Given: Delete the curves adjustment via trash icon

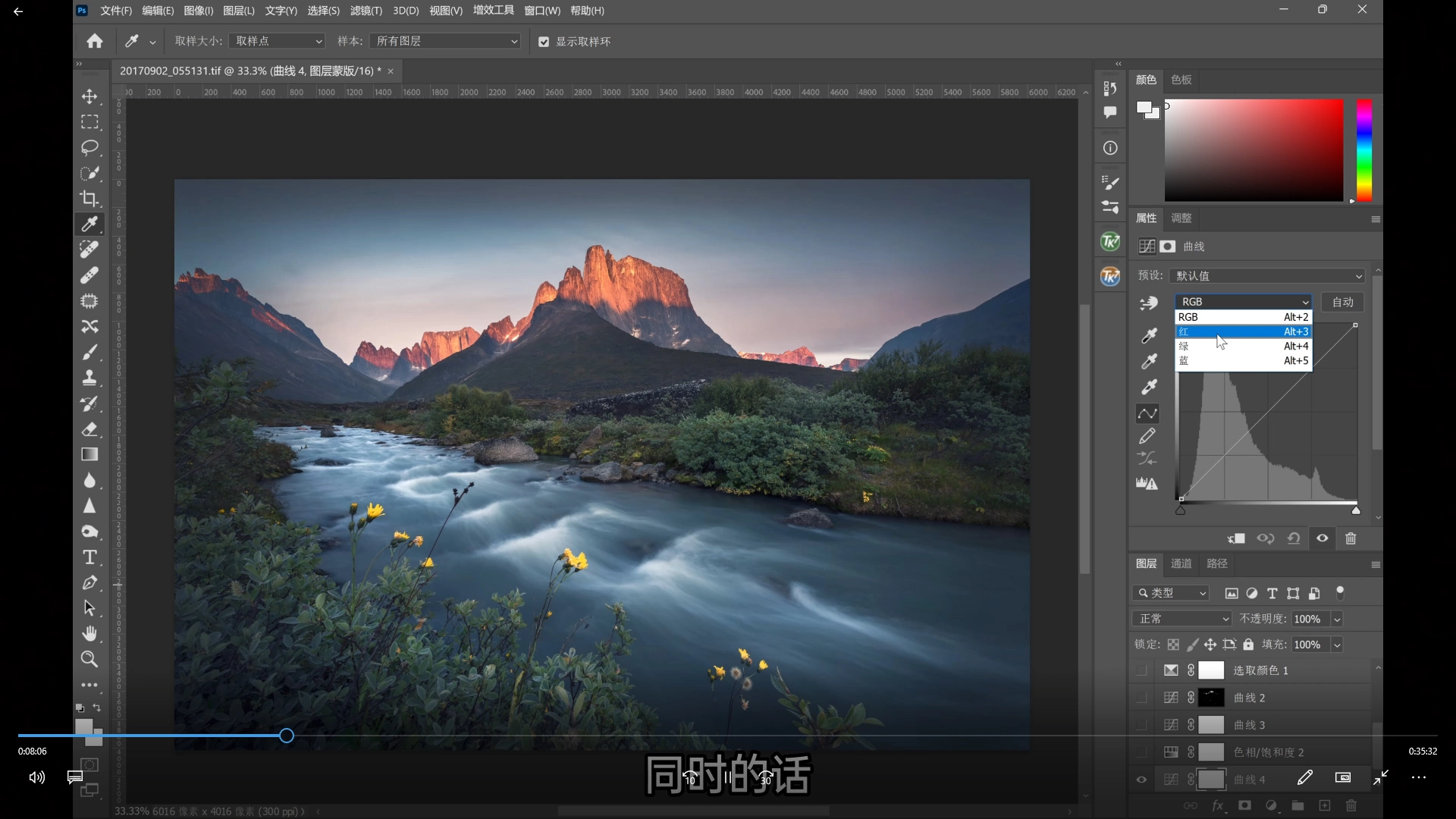Looking at the screenshot, I should pyautogui.click(x=1351, y=538).
